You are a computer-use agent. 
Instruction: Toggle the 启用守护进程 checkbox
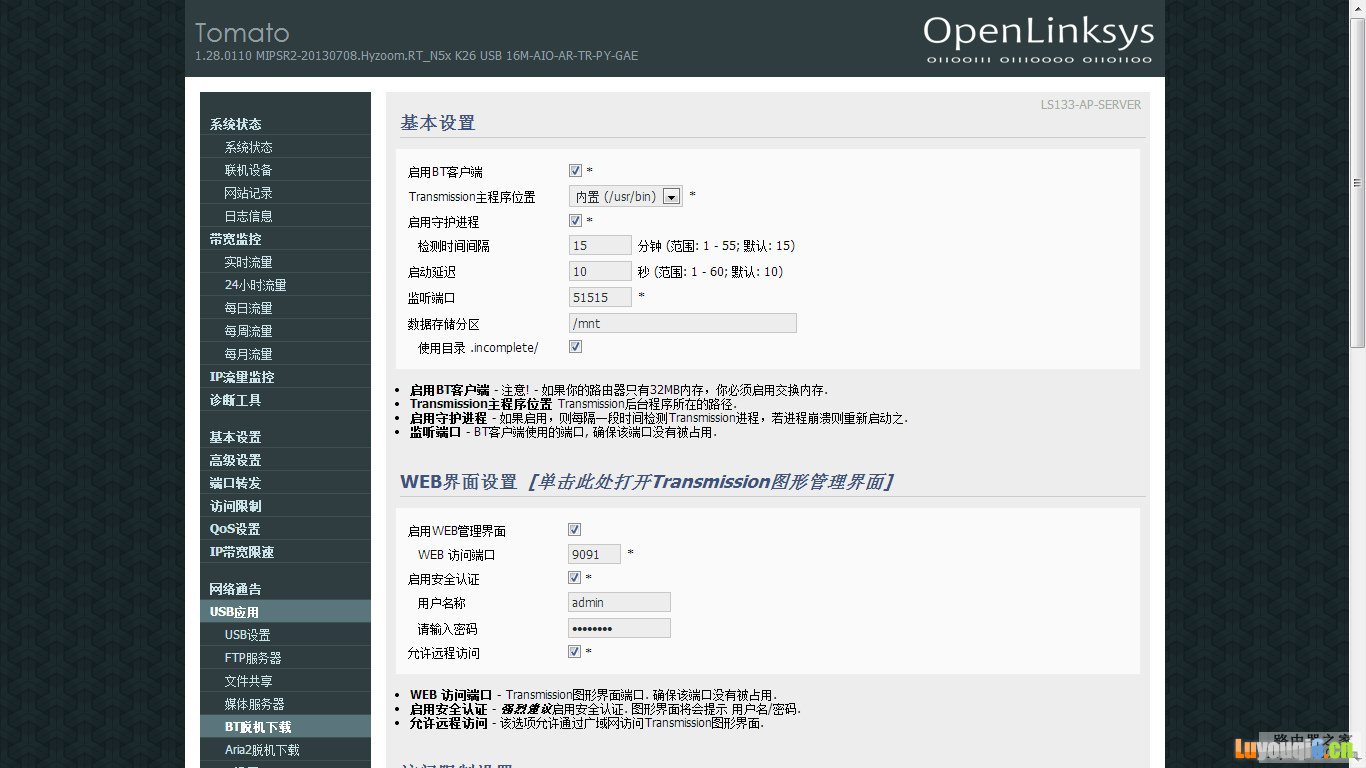[x=575, y=221]
